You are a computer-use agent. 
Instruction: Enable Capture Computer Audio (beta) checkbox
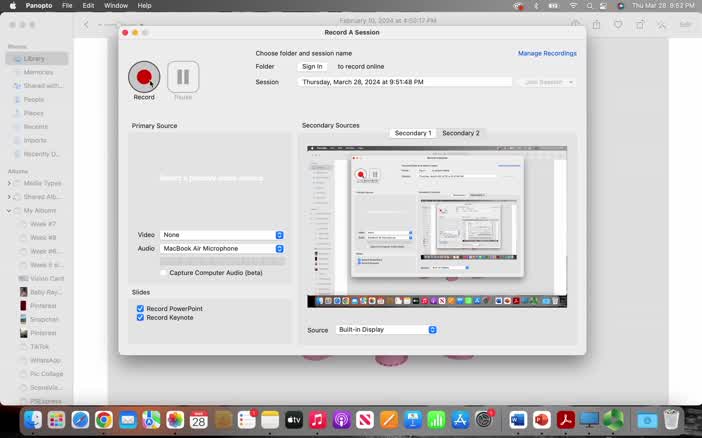(x=164, y=273)
